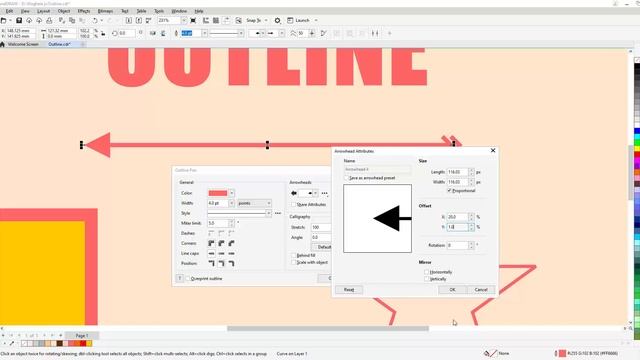Viewport: 640px width, 360px height.
Task: Click the fill bucket icon in status bar
Action: (487, 353)
